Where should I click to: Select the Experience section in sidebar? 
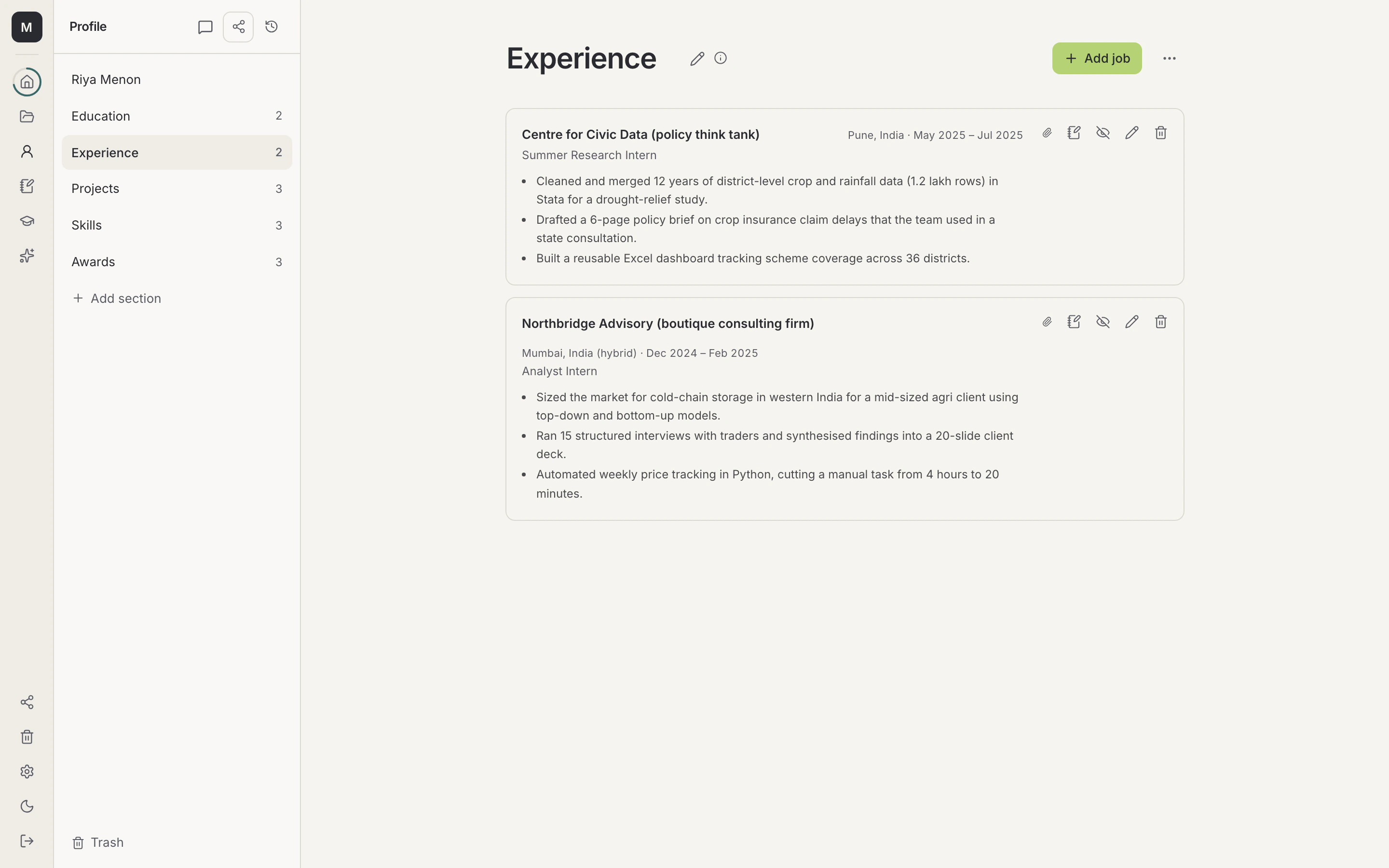[x=177, y=153]
